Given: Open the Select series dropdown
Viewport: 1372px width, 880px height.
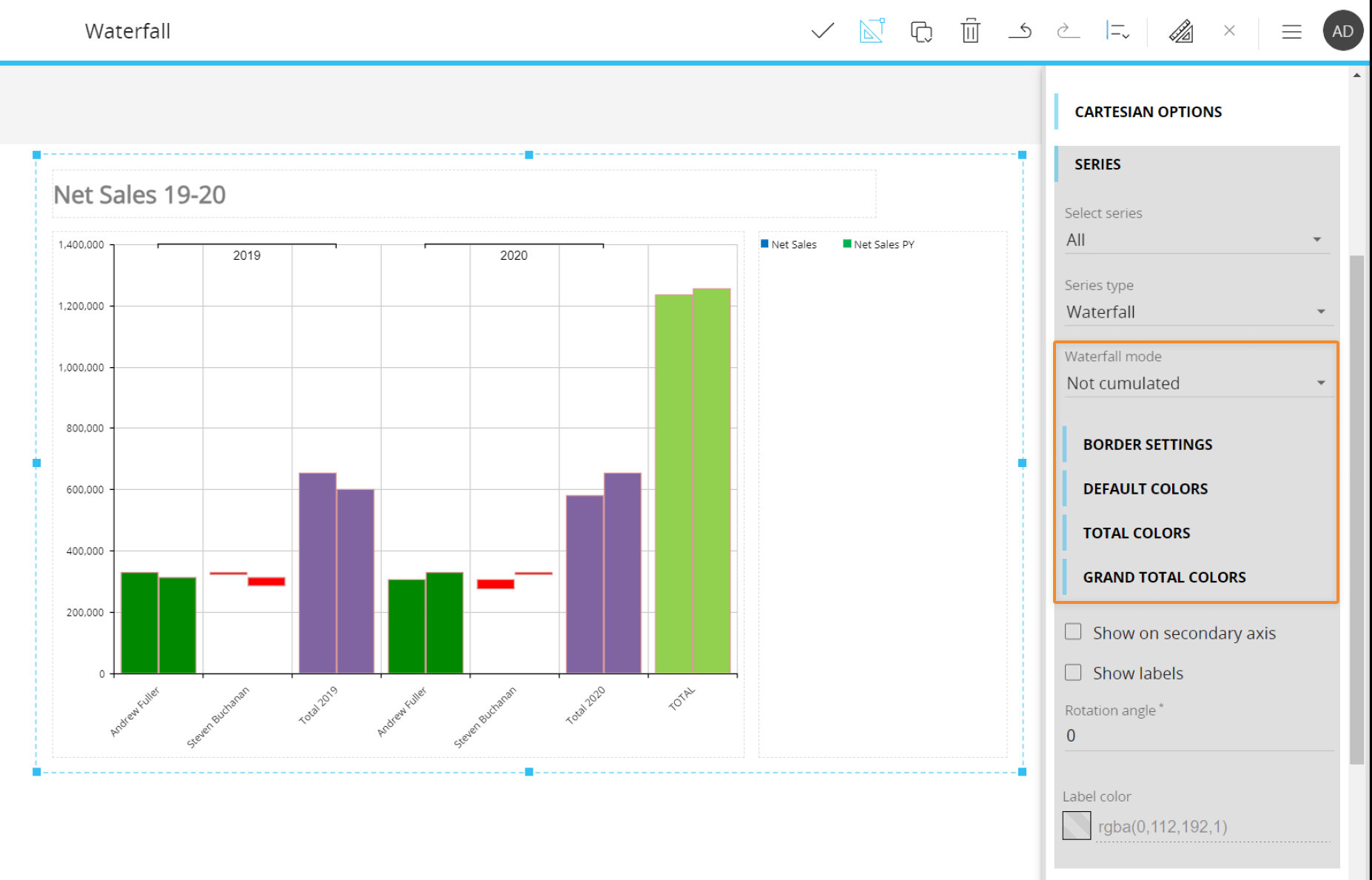Looking at the screenshot, I should (1195, 240).
